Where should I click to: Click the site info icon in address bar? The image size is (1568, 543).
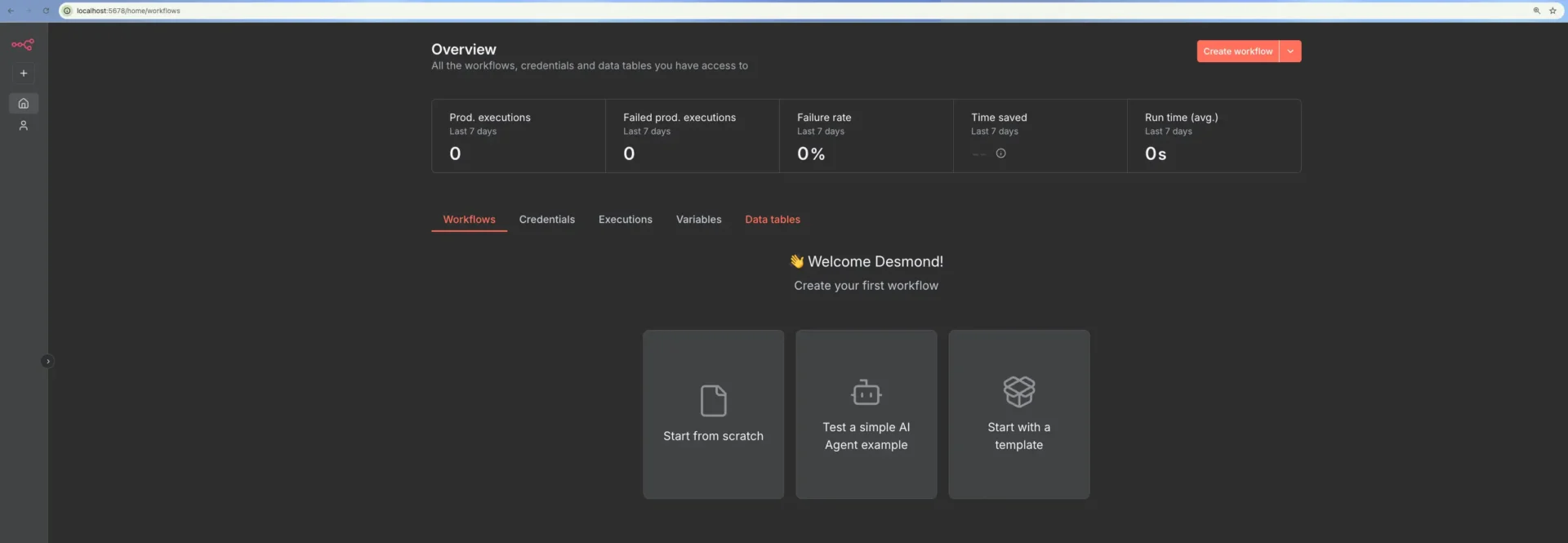67,11
